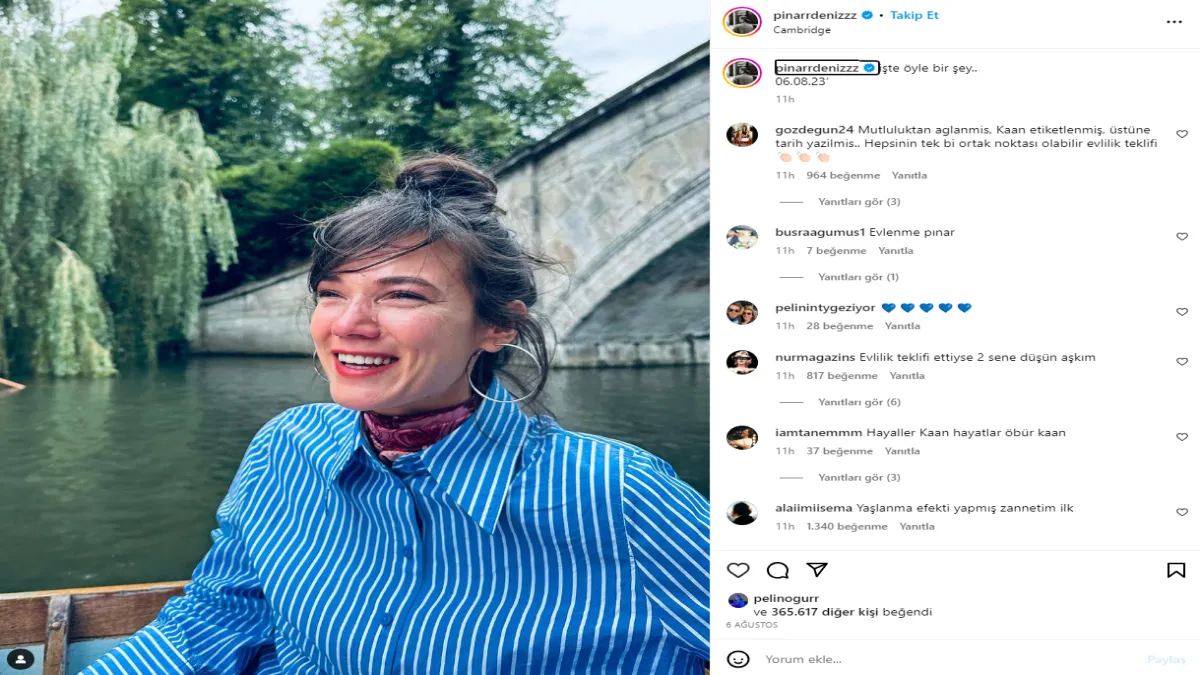Open emoji picker in comment box
The width and height of the screenshot is (1200, 675).
738,659
